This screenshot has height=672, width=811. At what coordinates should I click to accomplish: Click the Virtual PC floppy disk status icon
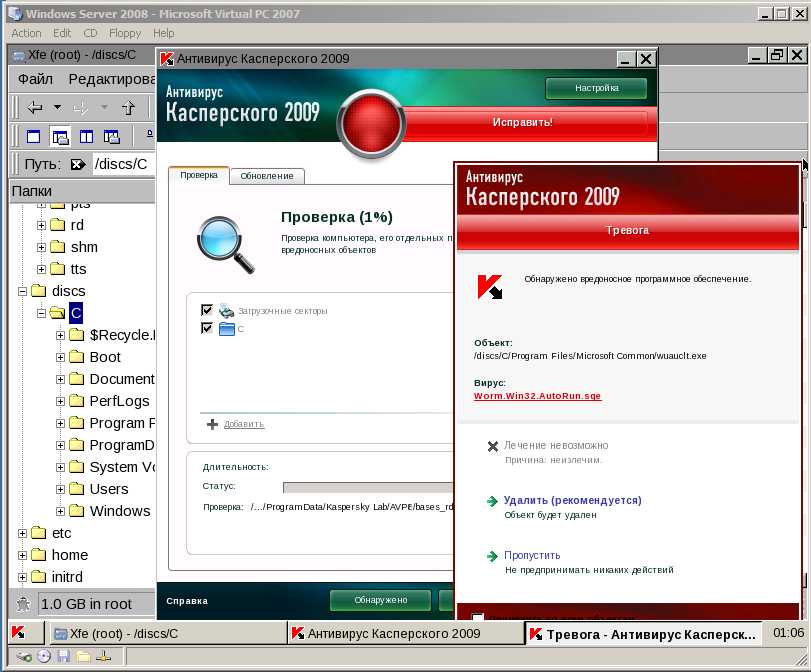point(64,656)
